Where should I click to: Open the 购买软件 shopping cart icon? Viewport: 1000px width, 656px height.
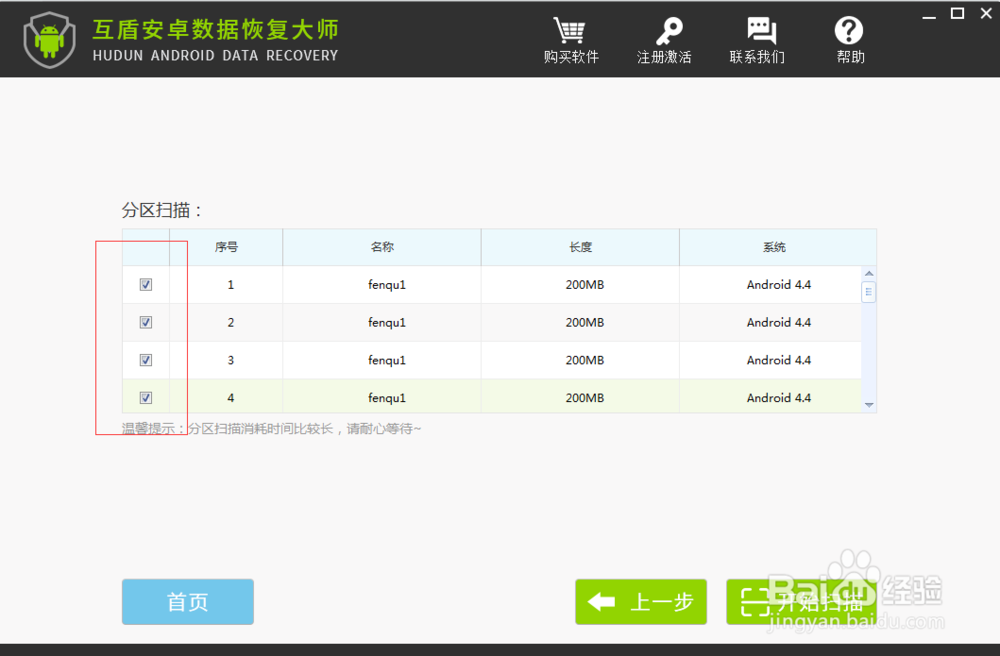570,31
